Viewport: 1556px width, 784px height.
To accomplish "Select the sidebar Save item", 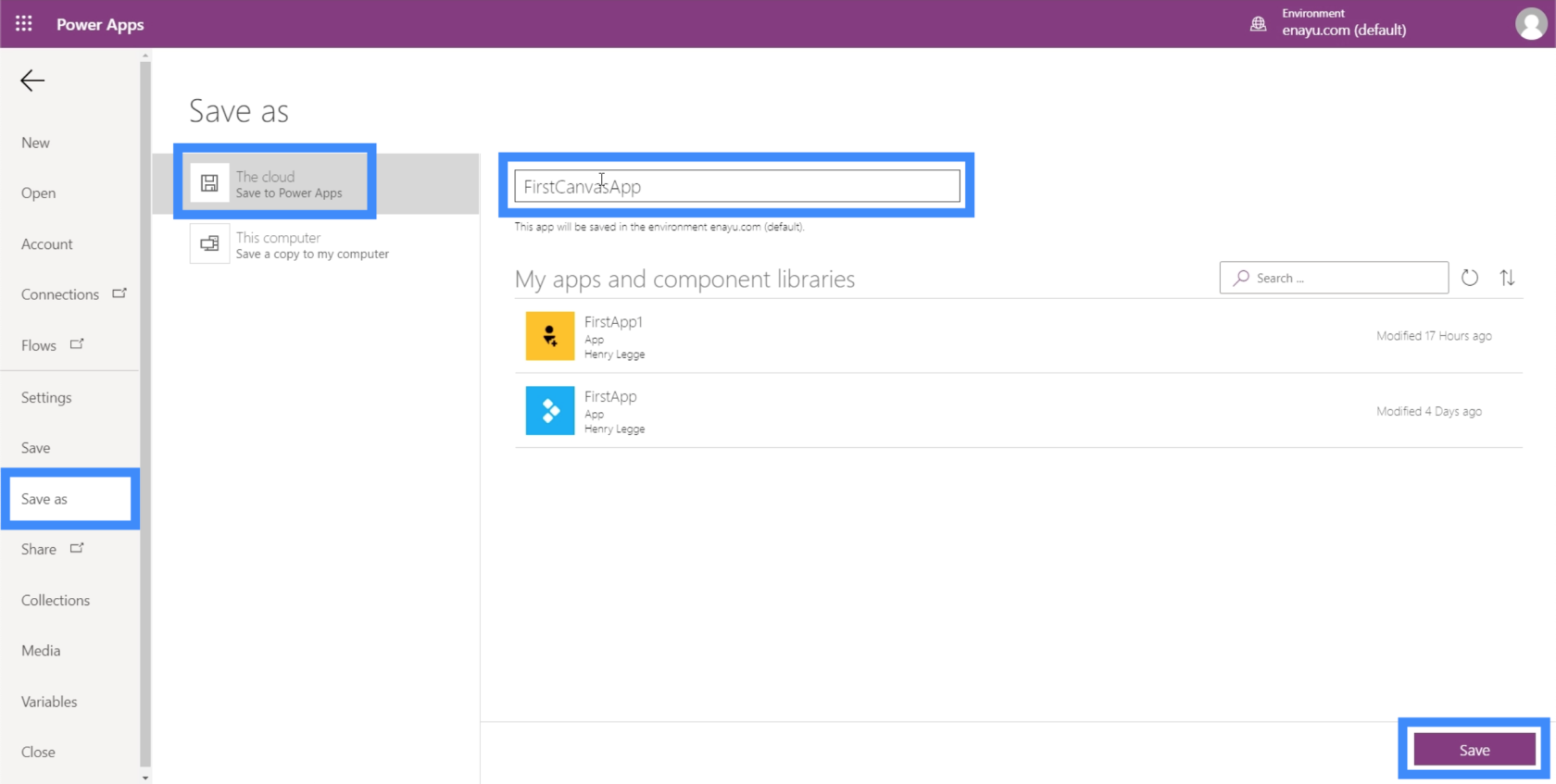I will tap(36, 448).
